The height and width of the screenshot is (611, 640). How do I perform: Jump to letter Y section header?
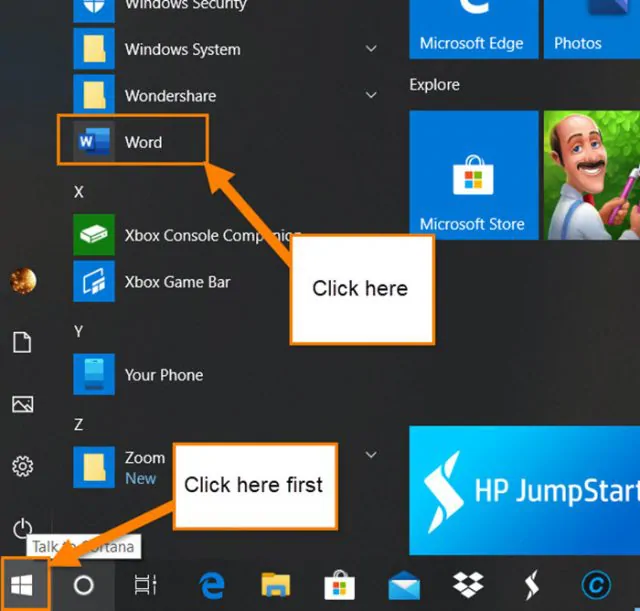coord(79,331)
